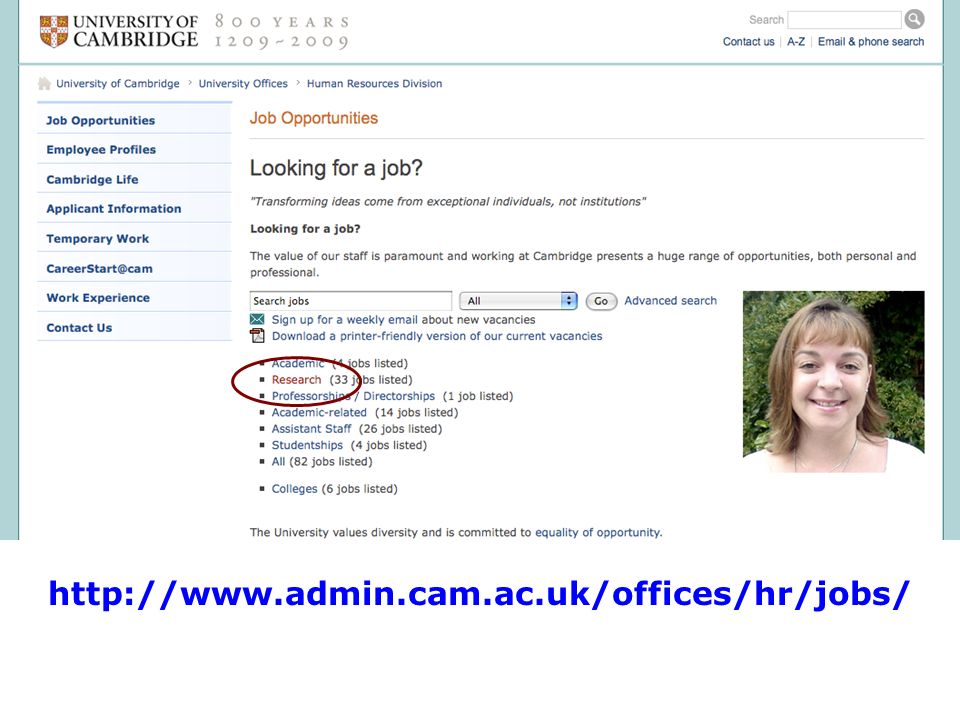The width and height of the screenshot is (960, 720).
Task: Click the Contact us link in header
Action: pyautogui.click(x=748, y=42)
